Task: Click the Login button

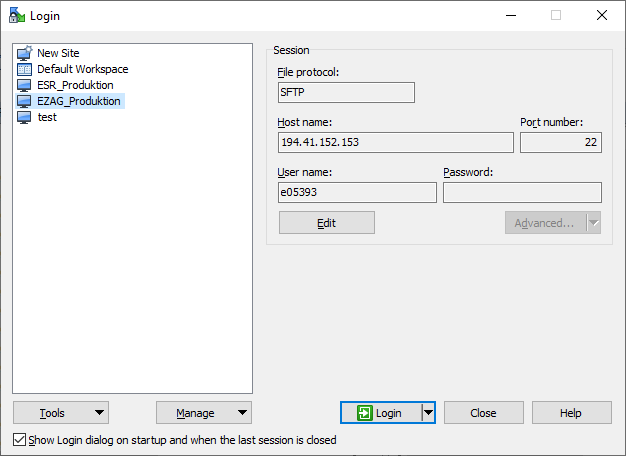Action: click(x=381, y=412)
